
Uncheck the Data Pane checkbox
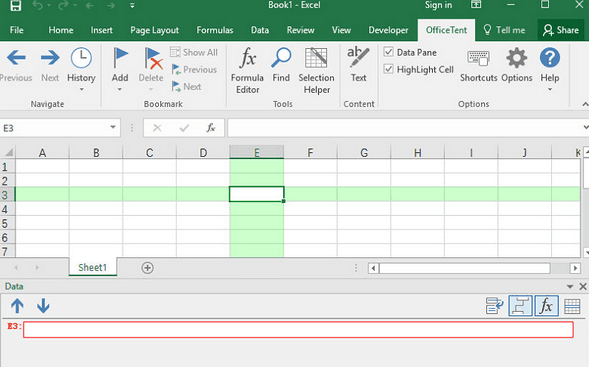388,51
